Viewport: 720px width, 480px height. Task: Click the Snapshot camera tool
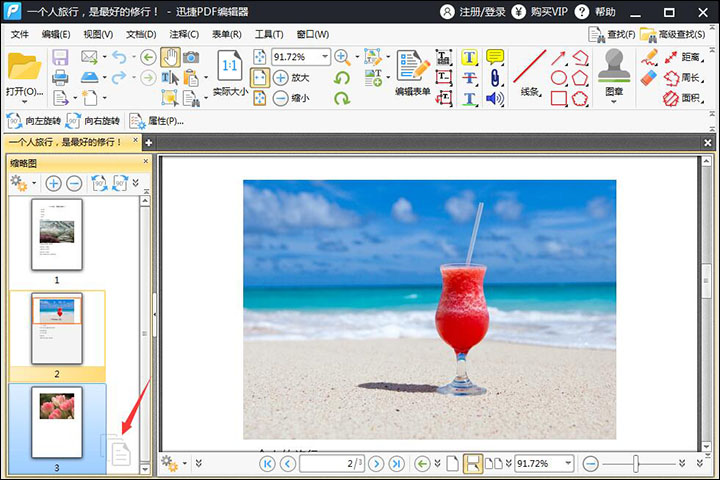[190, 57]
